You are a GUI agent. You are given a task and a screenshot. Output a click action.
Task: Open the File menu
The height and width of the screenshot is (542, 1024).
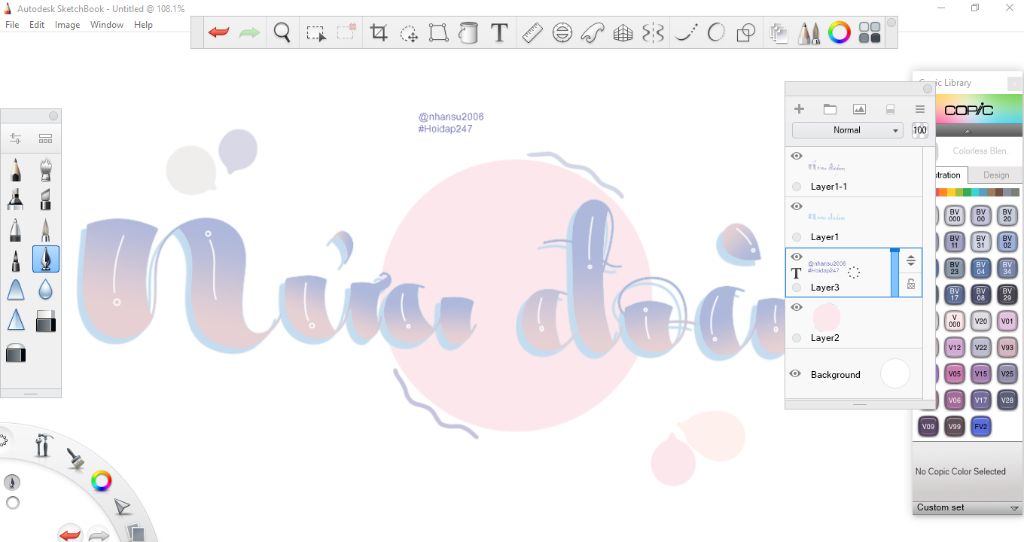[12, 25]
